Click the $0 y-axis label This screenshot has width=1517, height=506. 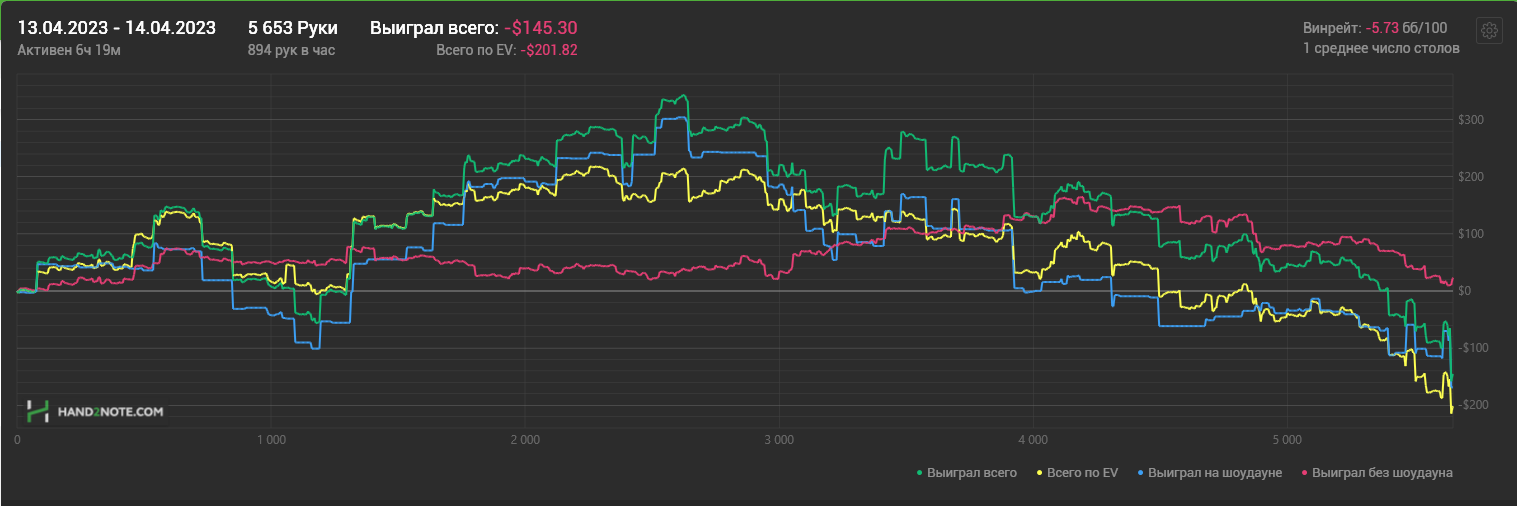coord(1466,291)
